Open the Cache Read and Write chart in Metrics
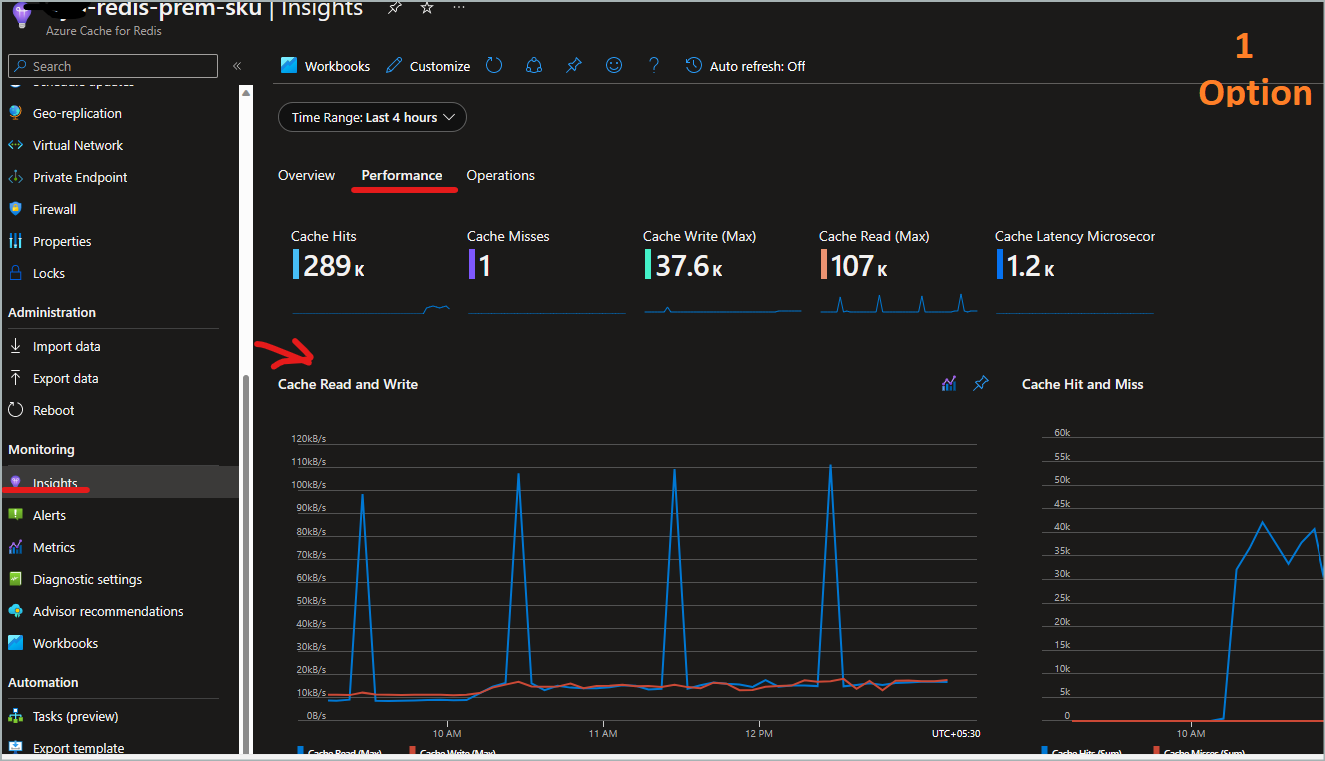1325x761 pixels. [x=948, y=383]
